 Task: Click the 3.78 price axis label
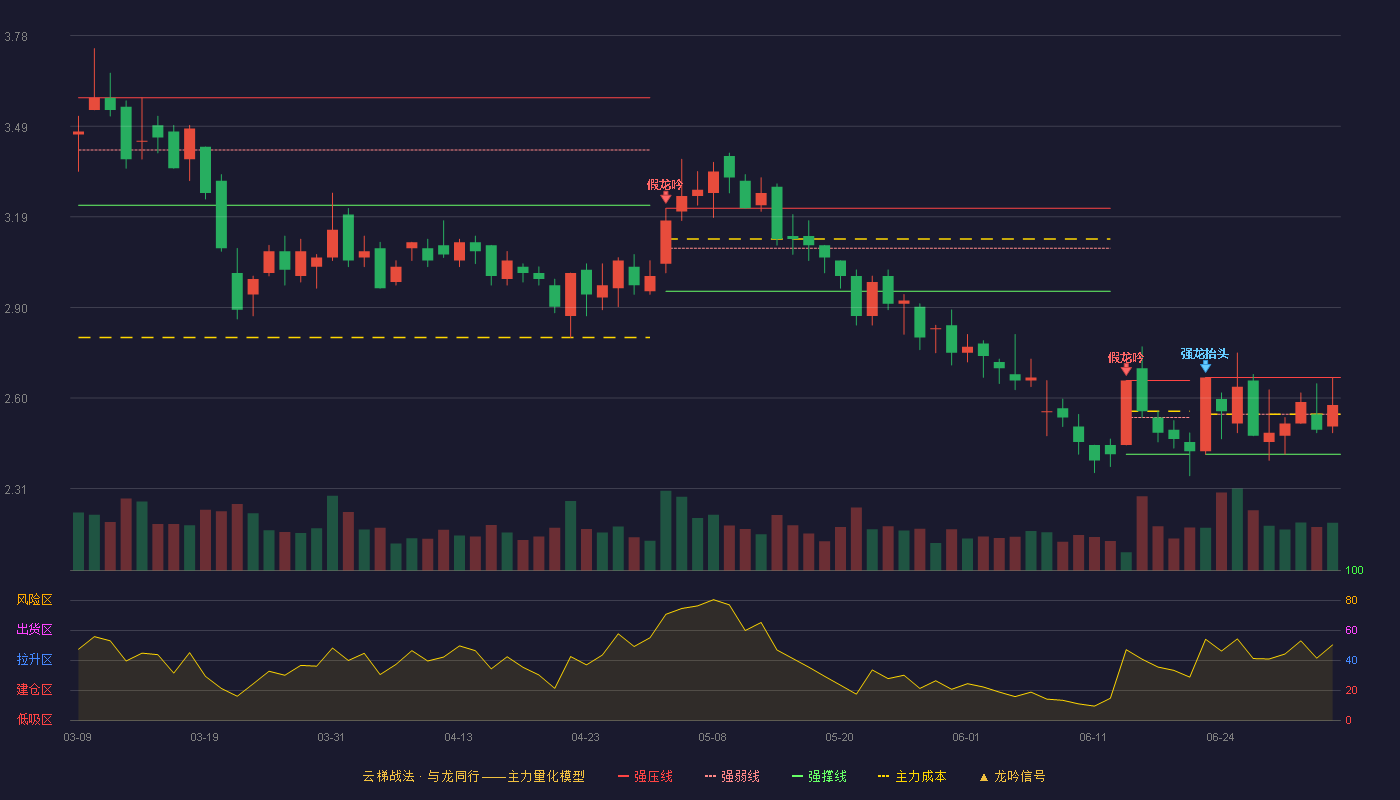click(x=16, y=37)
